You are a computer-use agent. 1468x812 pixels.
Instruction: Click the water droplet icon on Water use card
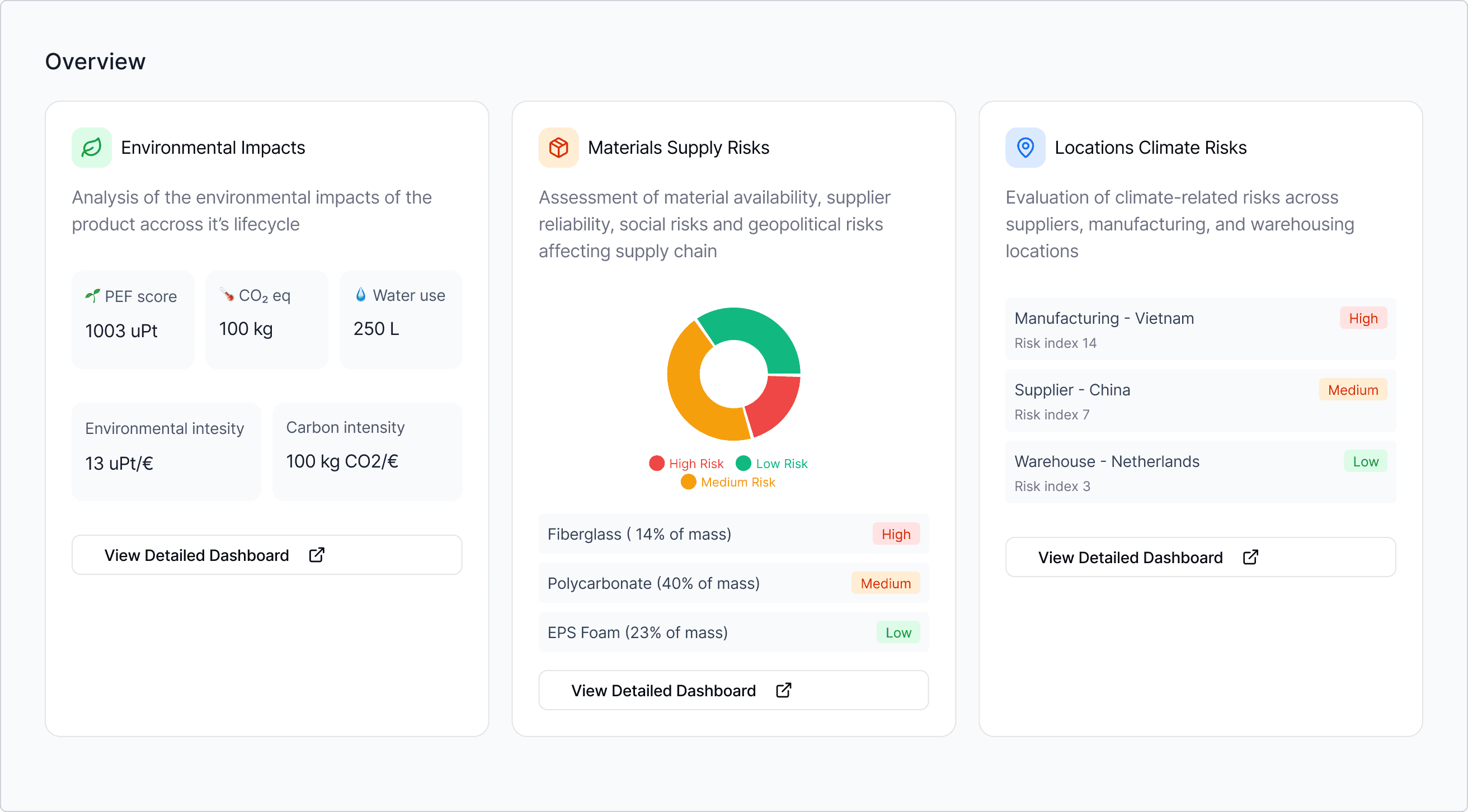361,295
